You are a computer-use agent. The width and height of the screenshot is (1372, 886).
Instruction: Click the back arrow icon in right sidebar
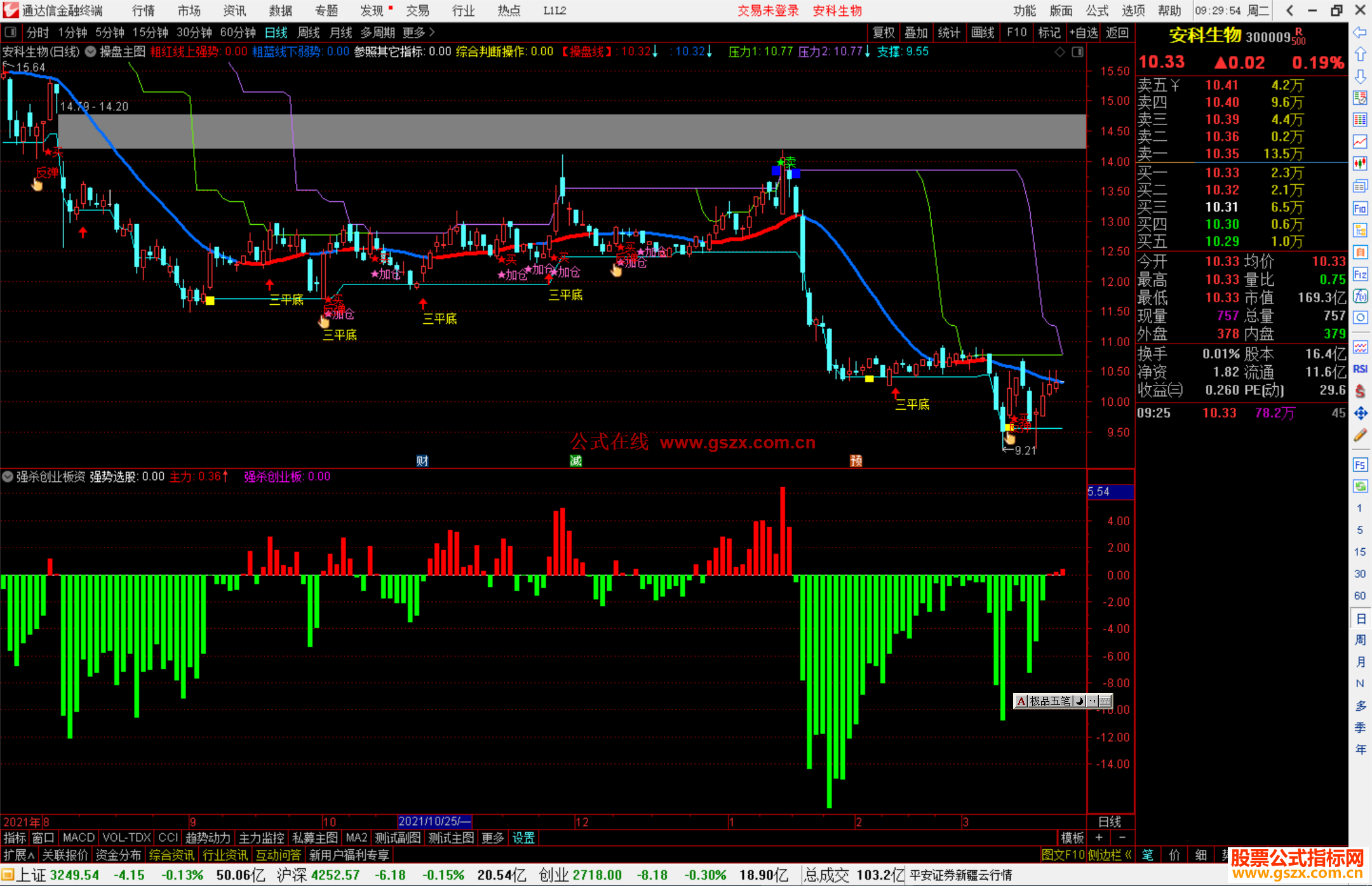pyautogui.click(x=1360, y=32)
